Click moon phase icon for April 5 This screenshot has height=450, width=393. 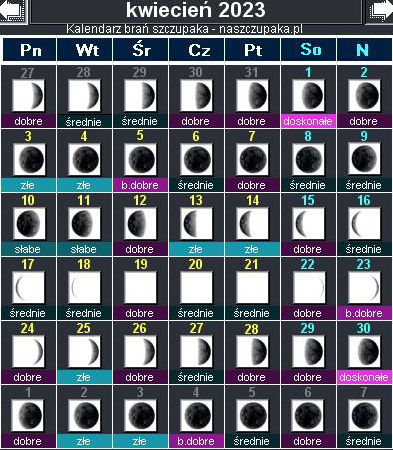140,159
